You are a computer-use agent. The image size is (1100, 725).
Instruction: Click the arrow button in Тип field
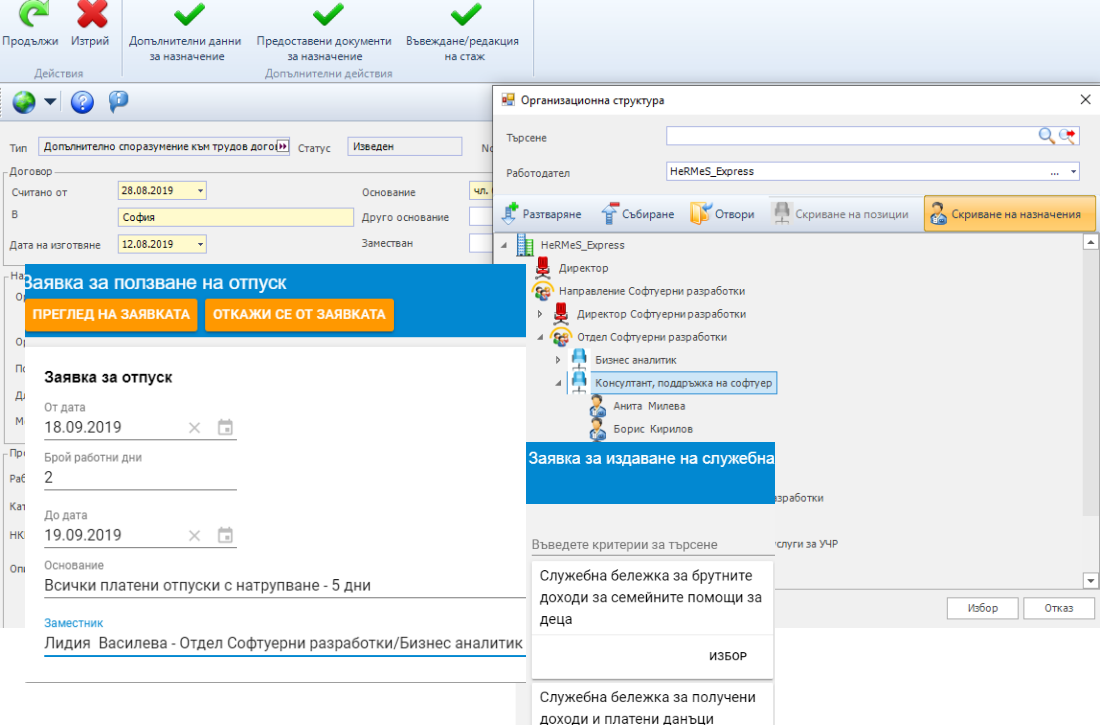(x=282, y=146)
